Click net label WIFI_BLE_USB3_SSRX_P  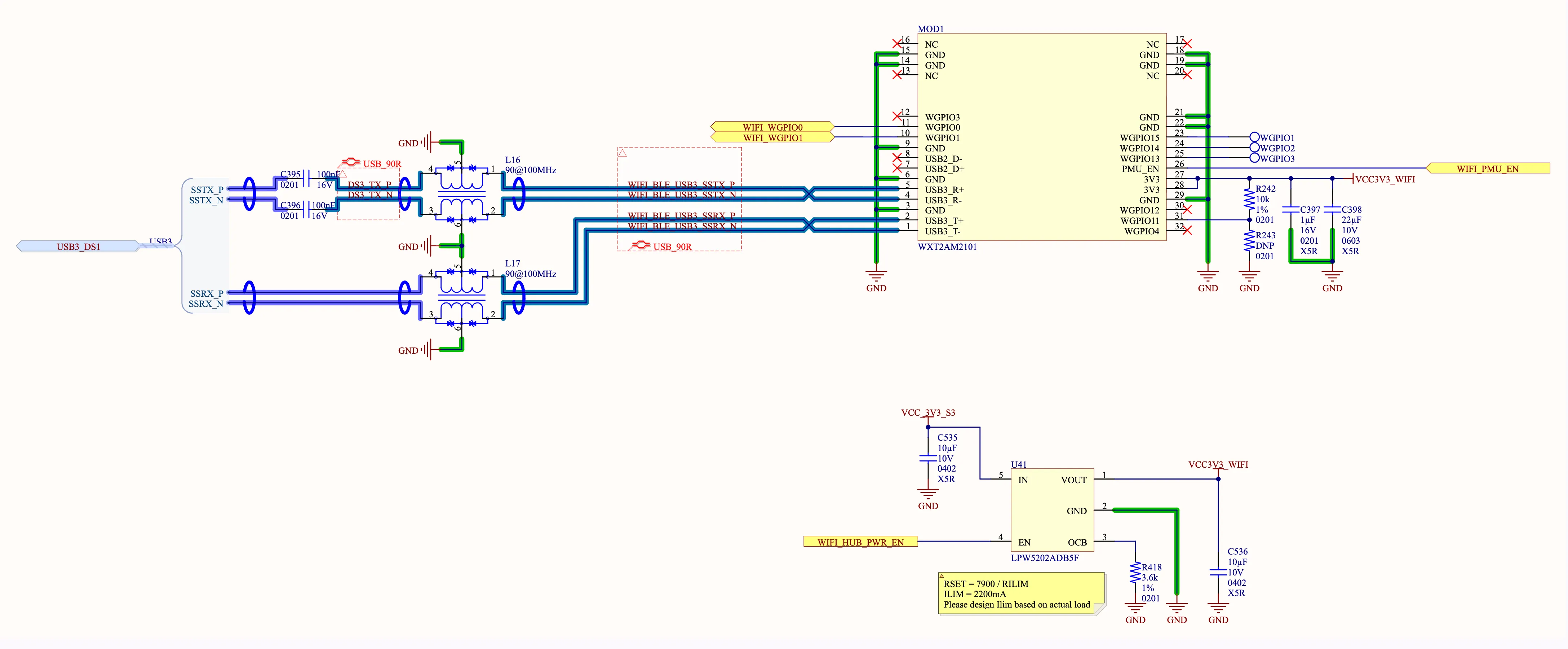[681, 215]
